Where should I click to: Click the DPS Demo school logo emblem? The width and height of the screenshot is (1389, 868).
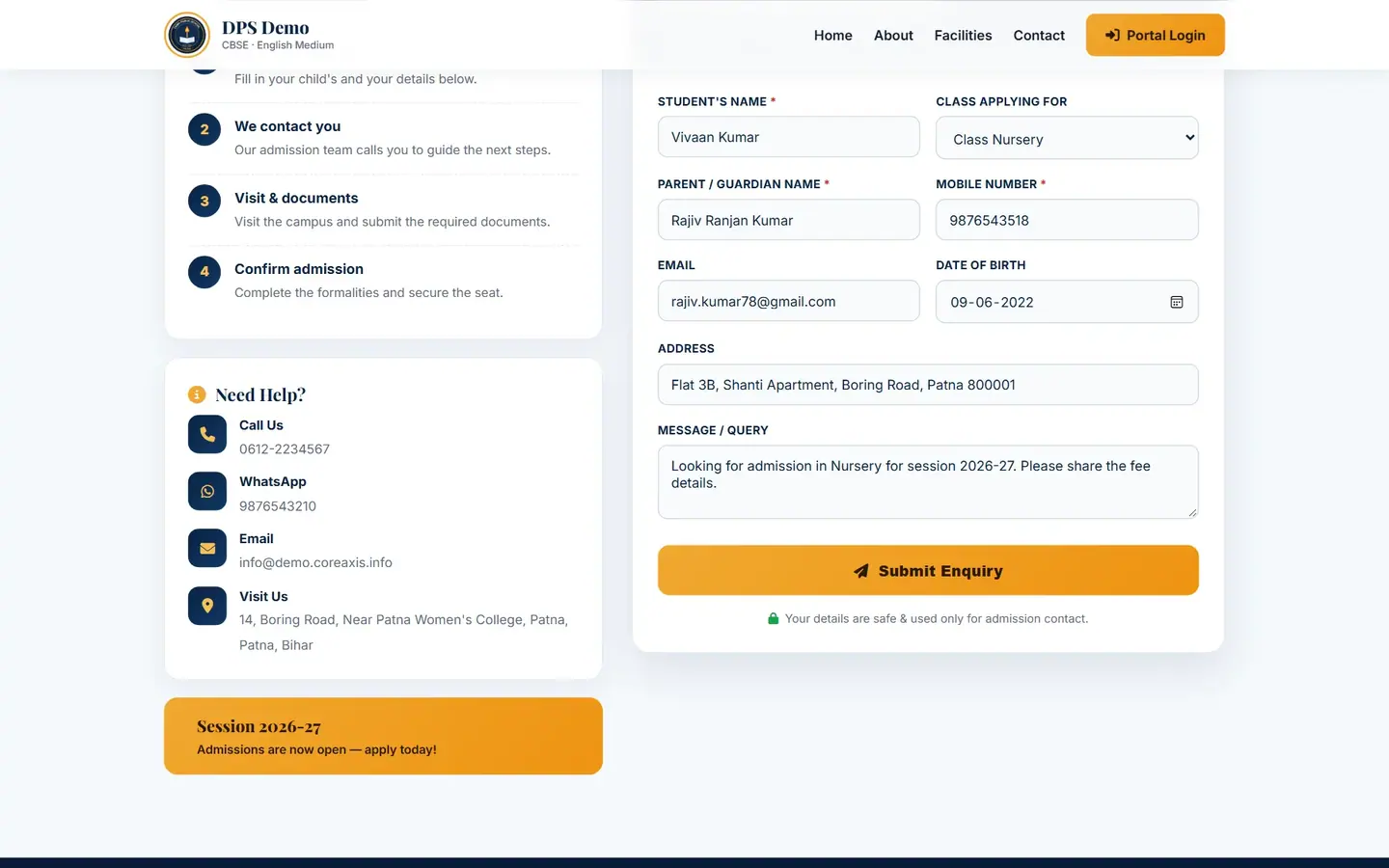click(x=187, y=36)
